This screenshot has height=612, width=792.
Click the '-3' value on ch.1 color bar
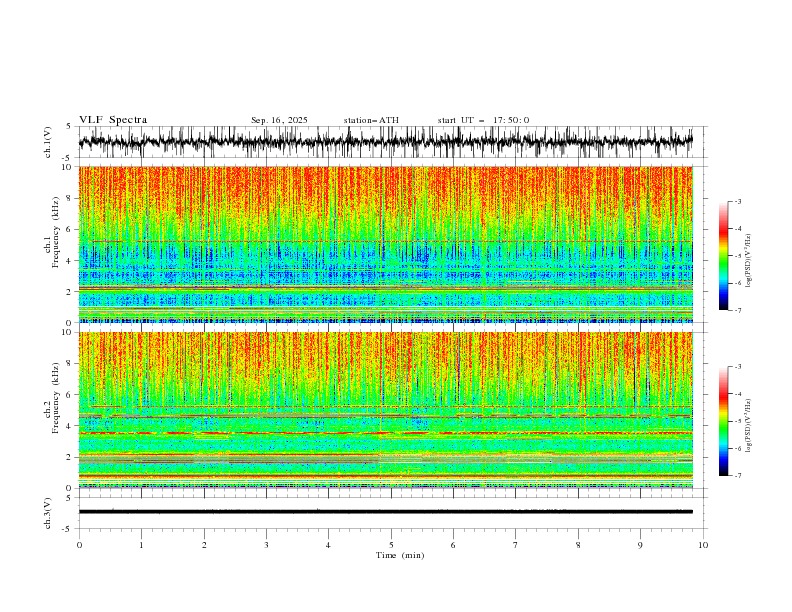[x=737, y=201]
